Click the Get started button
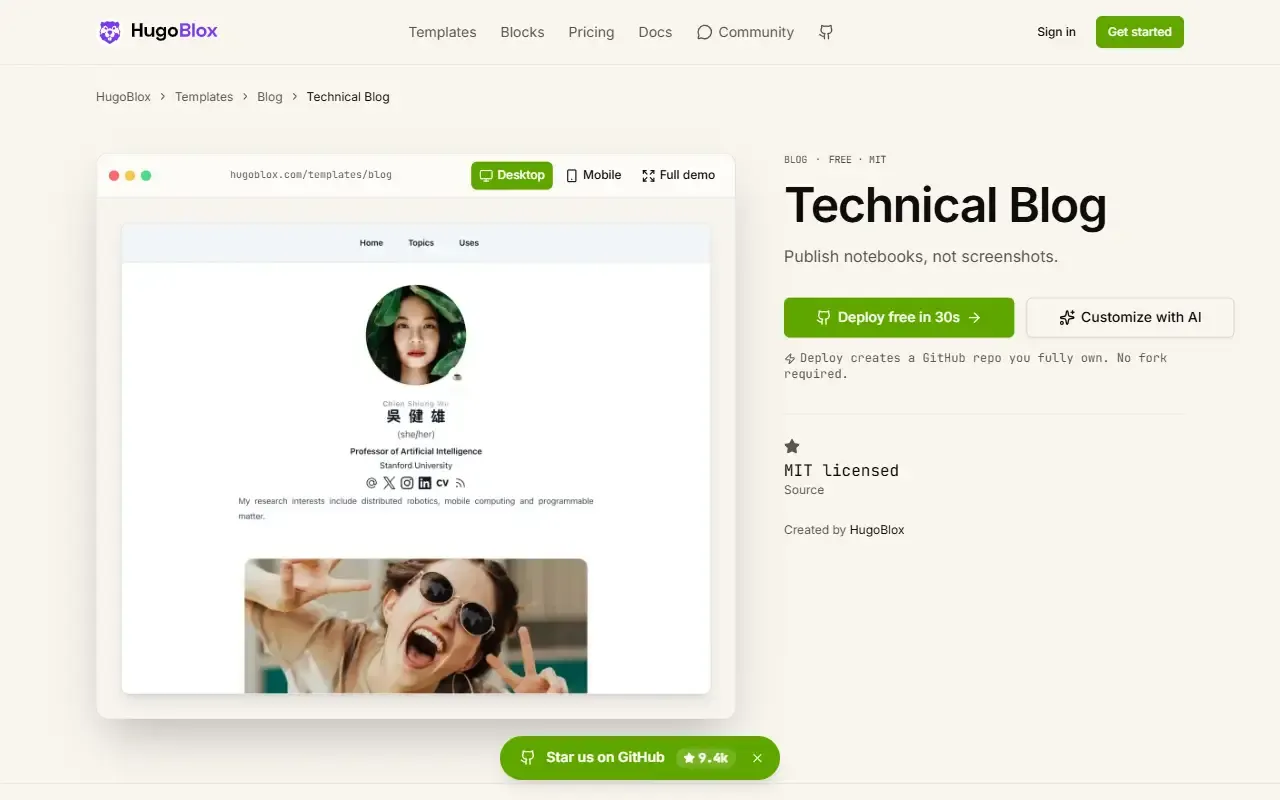Screen dimensions: 1280x800 [1139, 32]
